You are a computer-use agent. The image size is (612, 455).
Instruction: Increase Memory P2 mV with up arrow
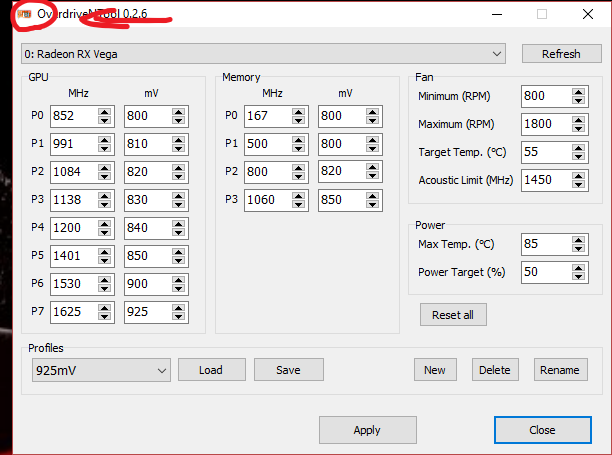[x=372, y=167]
